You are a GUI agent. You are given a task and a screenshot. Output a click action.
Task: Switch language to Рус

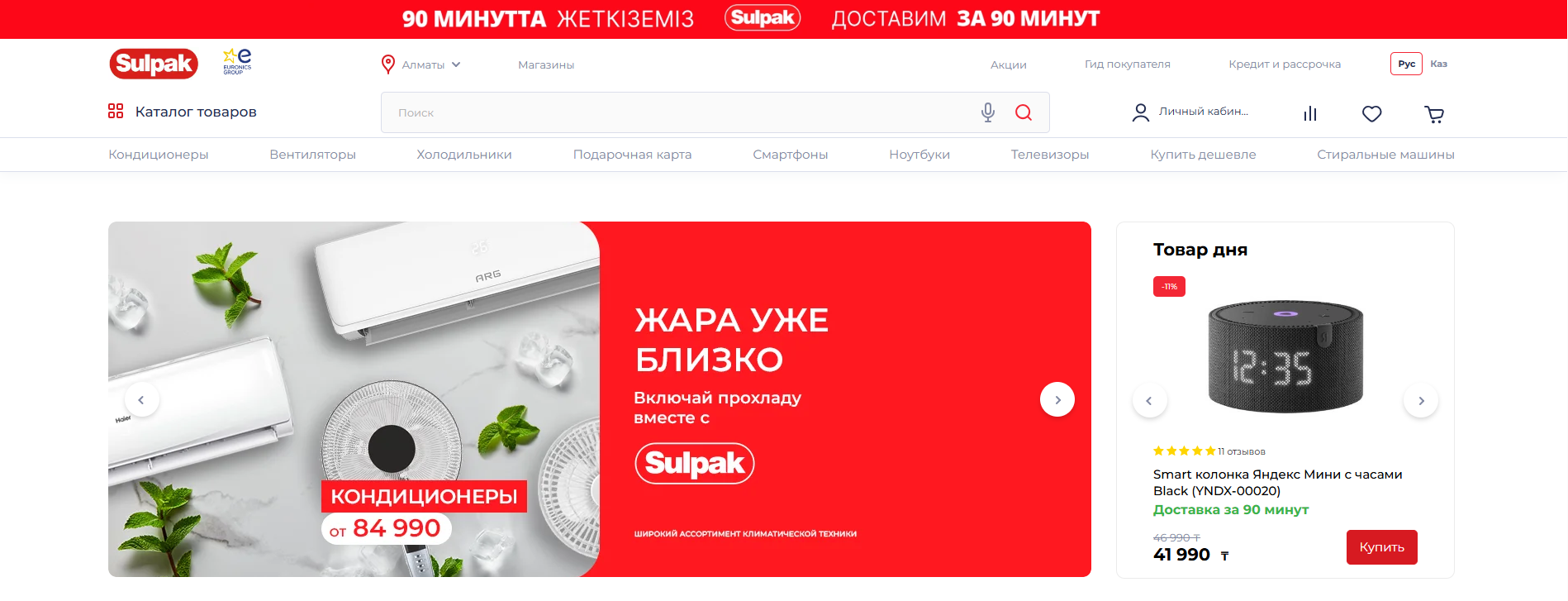point(1406,64)
